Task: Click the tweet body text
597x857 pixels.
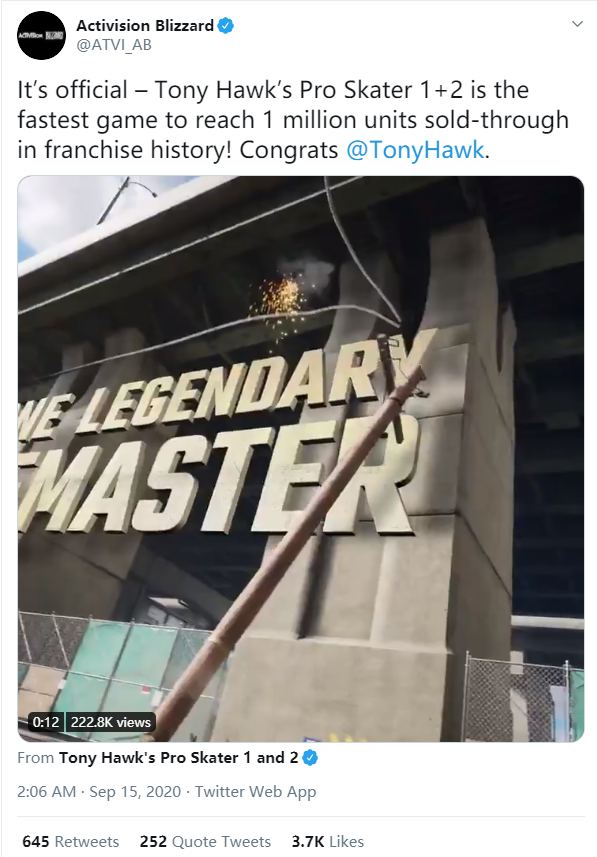Action: point(293,120)
